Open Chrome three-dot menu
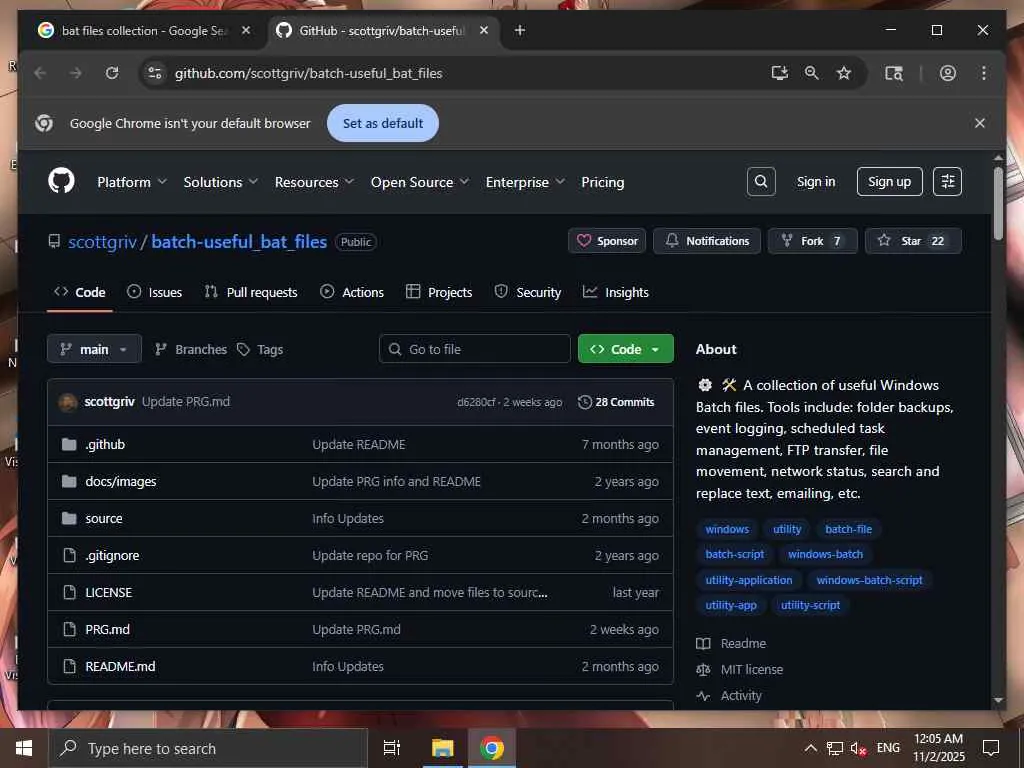This screenshot has width=1024, height=768. pyautogui.click(x=984, y=73)
